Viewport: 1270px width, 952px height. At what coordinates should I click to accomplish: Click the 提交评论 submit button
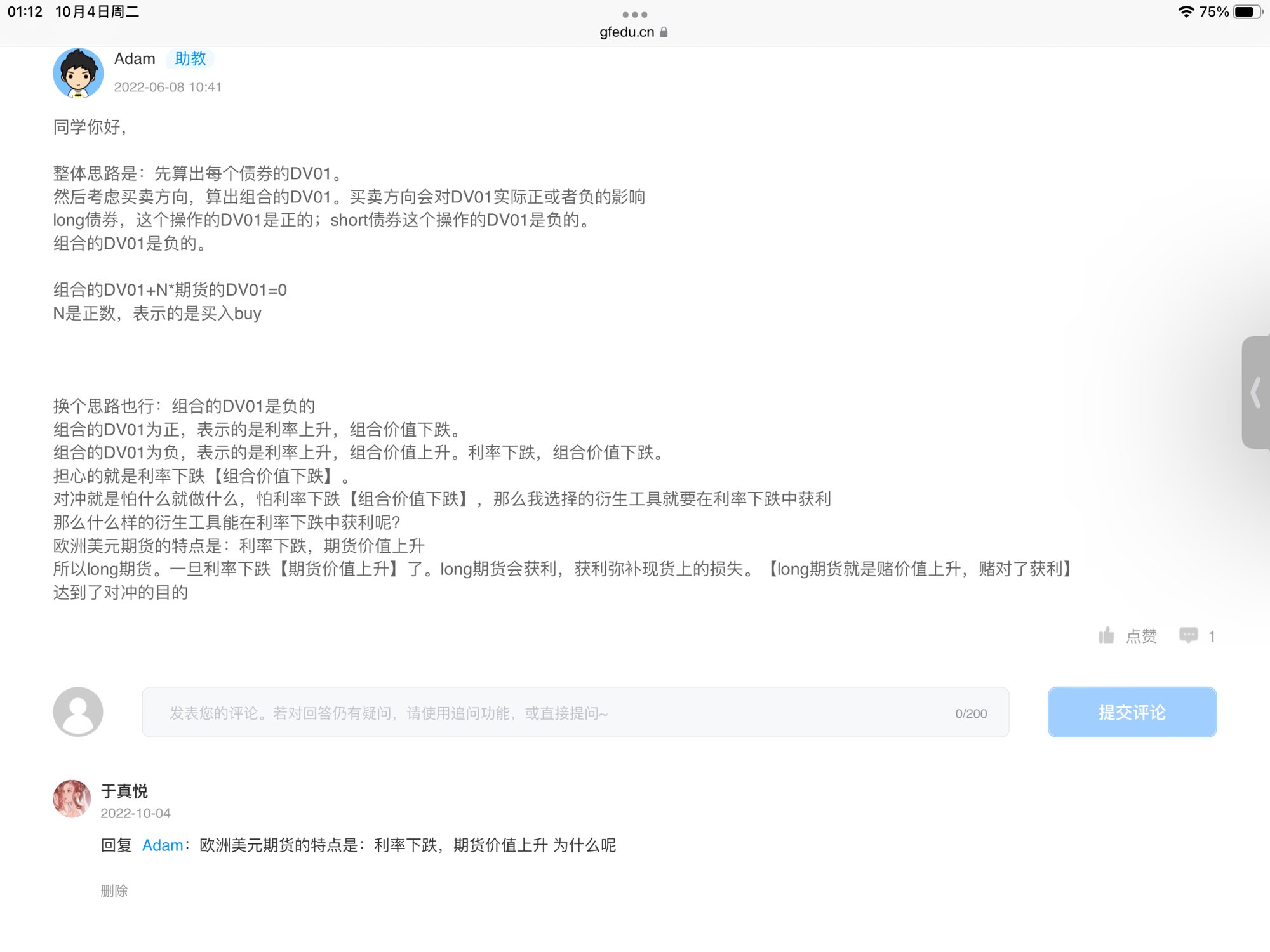(x=1132, y=712)
